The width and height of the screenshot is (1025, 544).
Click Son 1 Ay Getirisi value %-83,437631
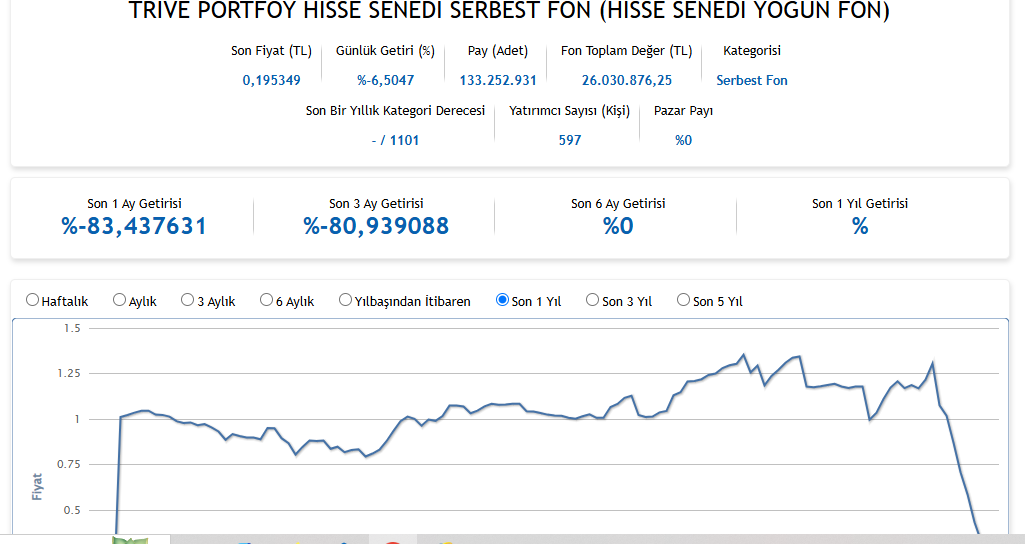pos(134,226)
